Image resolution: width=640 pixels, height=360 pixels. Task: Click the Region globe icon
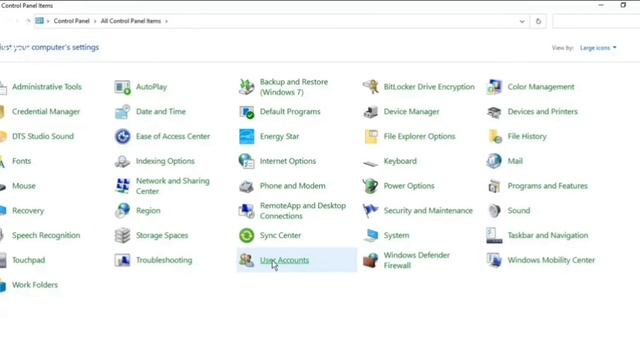122,211
